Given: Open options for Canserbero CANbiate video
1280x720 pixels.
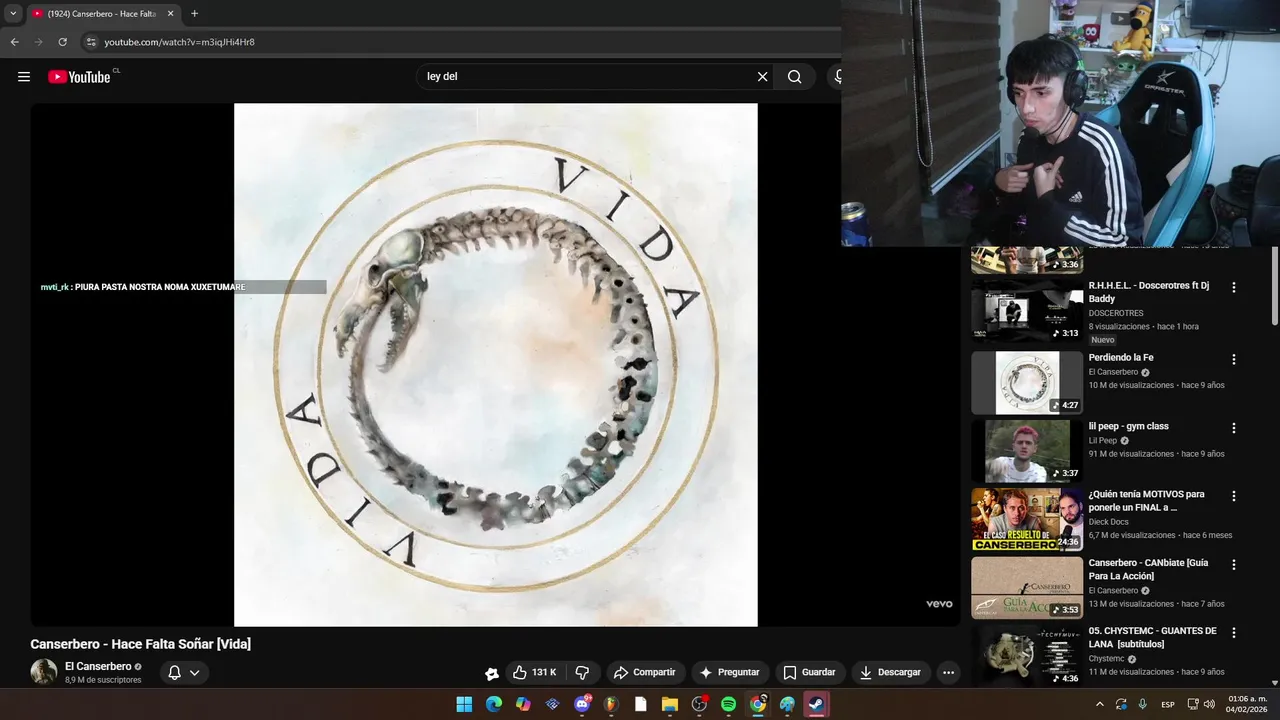Looking at the screenshot, I should pyautogui.click(x=1233, y=564).
